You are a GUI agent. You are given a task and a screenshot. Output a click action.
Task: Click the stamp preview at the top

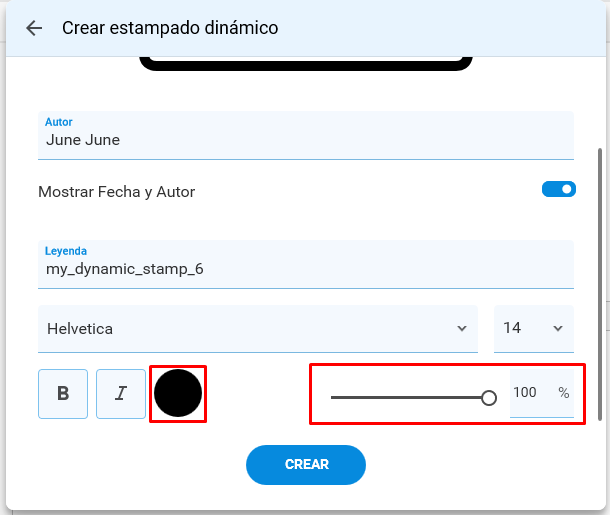pyautogui.click(x=306, y=64)
